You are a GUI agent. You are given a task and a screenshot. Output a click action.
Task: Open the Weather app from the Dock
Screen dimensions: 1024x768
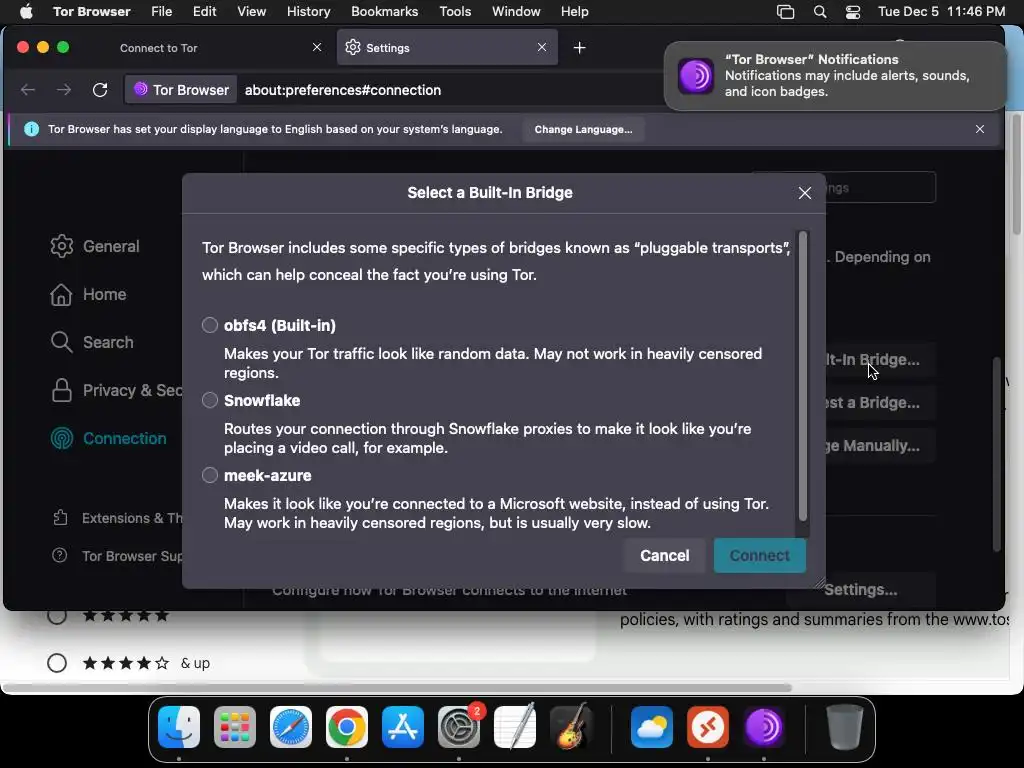[652, 727]
